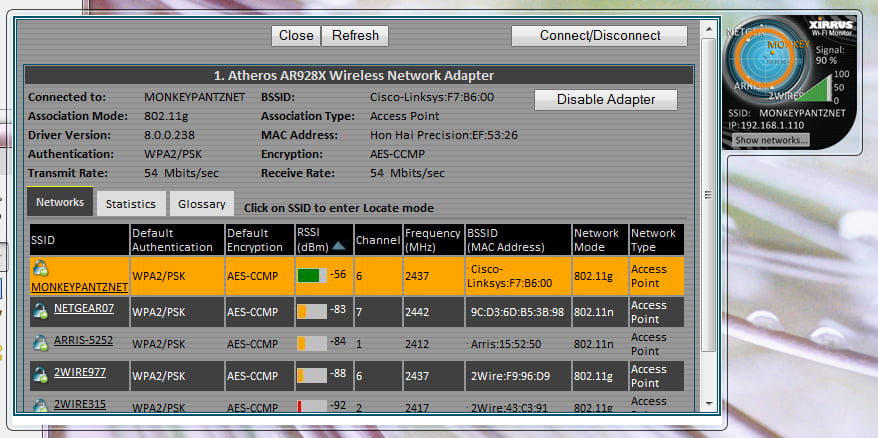The height and width of the screenshot is (438, 878).
Task: Click the -88 signal strength bar
Action: pyautogui.click(x=312, y=375)
